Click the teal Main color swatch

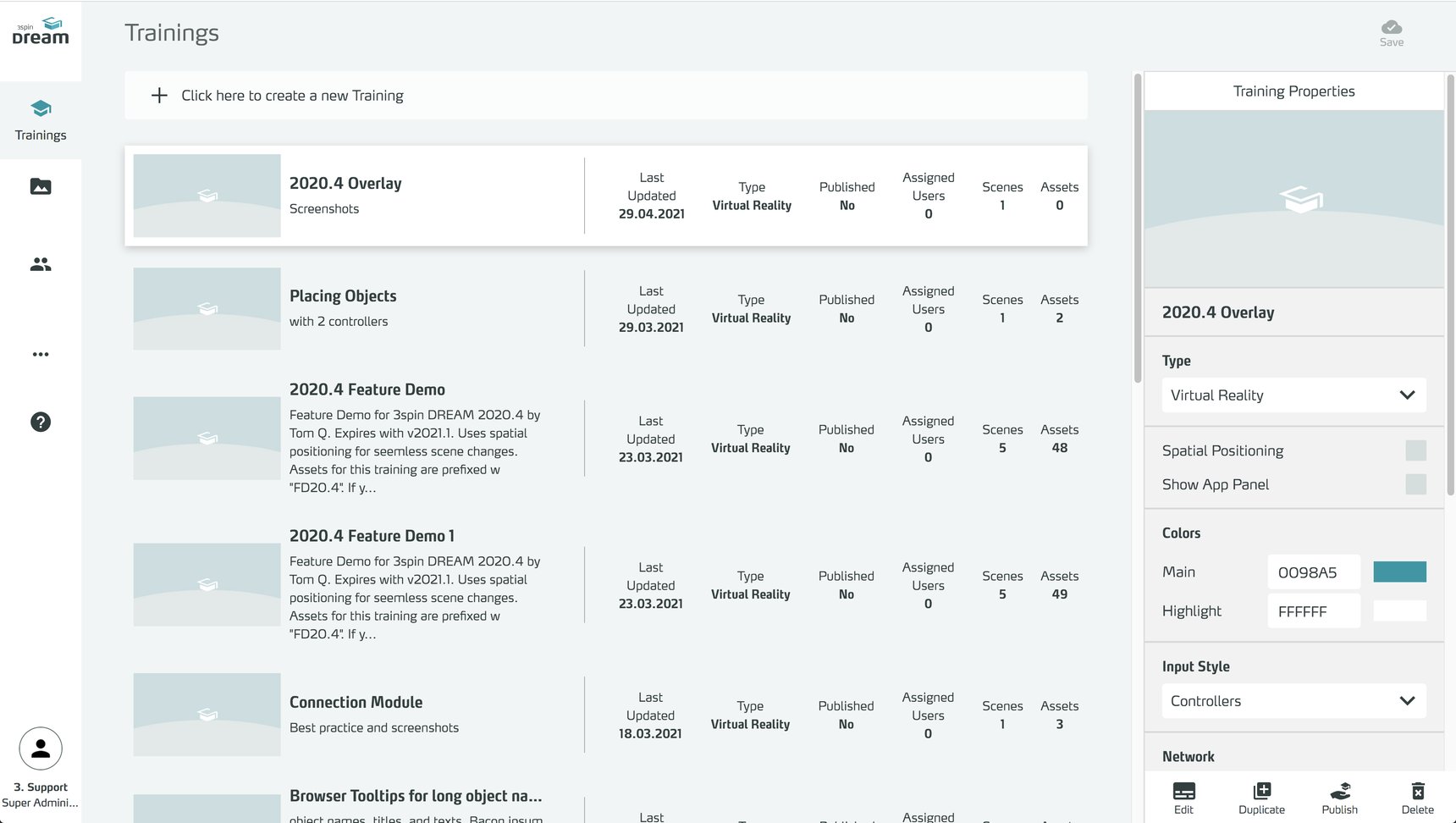tap(1400, 572)
